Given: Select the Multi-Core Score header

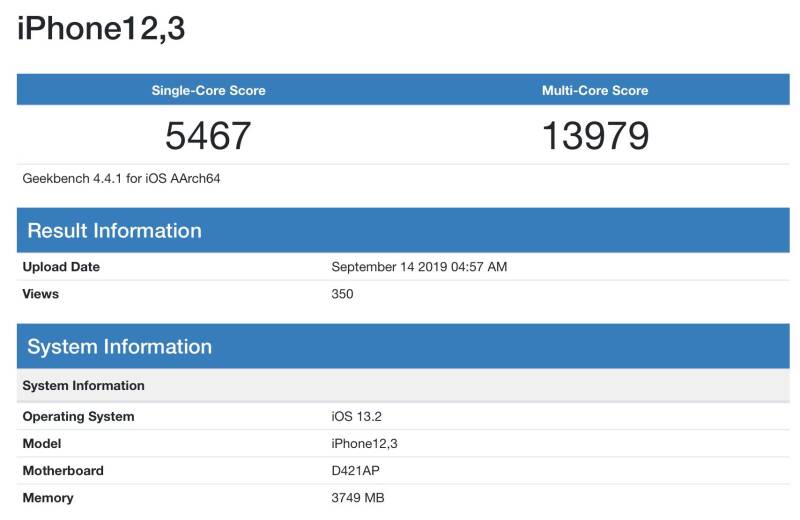Looking at the screenshot, I should pos(595,90).
